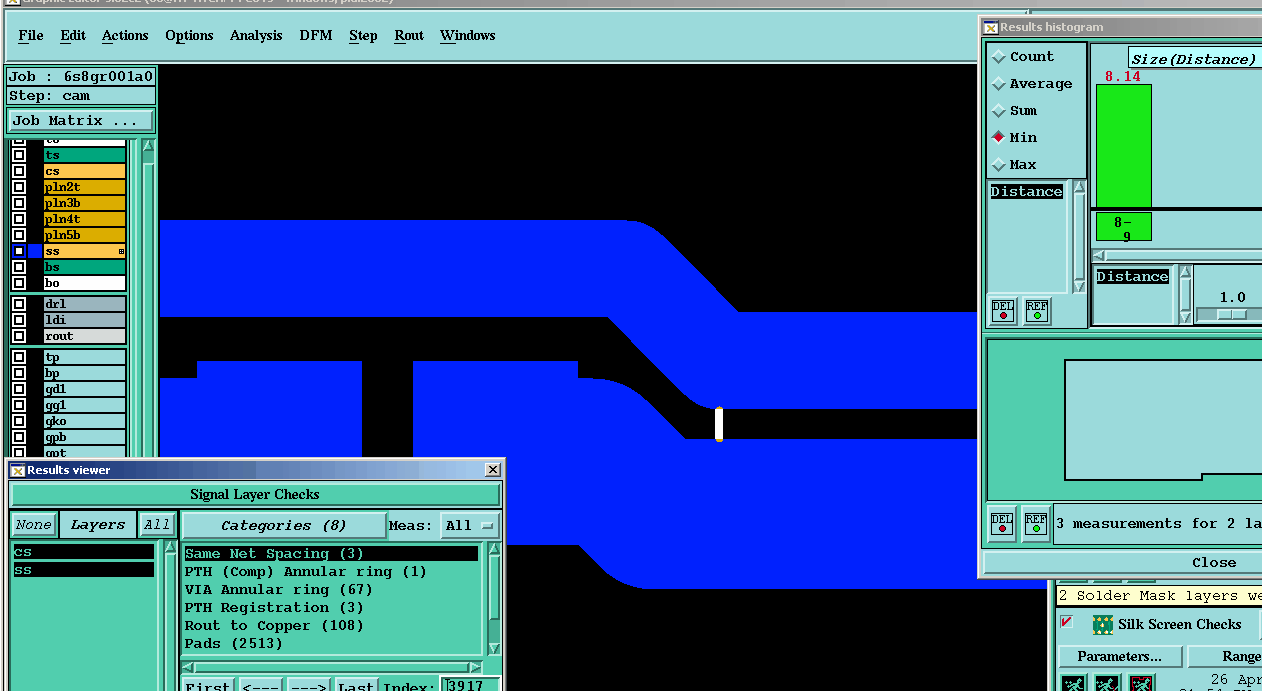Image resolution: width=1262 pixels, height=691 pixels.
Task: Open the DFM menu
Action: tap(316, 35)
